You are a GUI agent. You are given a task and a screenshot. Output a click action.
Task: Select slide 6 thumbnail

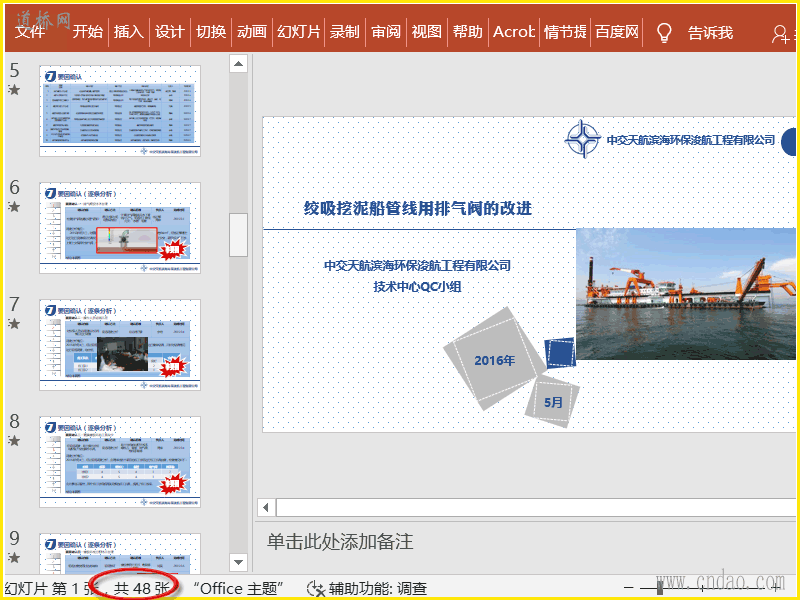[x=120, y=228]
